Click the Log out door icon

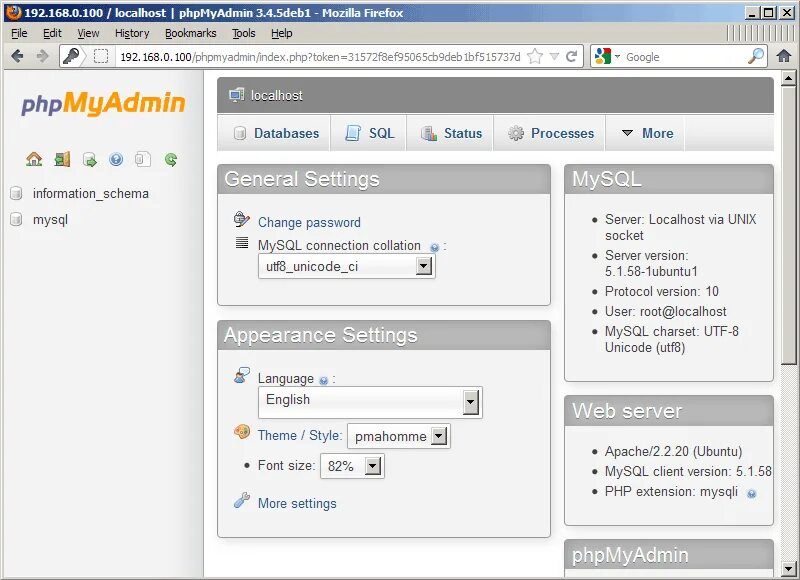click(62, 160)
